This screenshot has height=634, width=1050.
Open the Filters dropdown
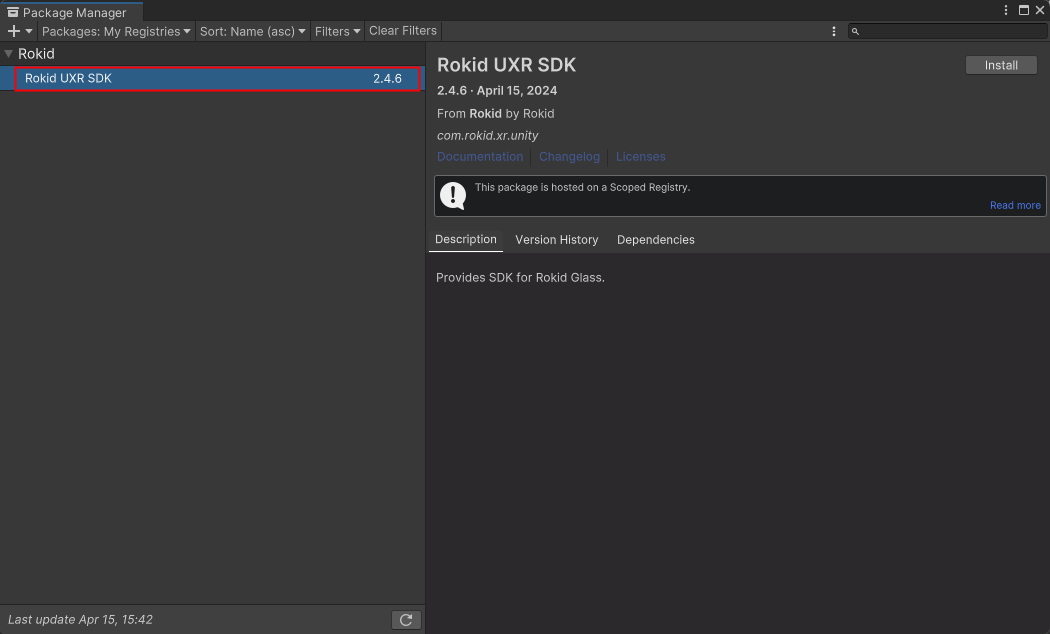[338, 31]
